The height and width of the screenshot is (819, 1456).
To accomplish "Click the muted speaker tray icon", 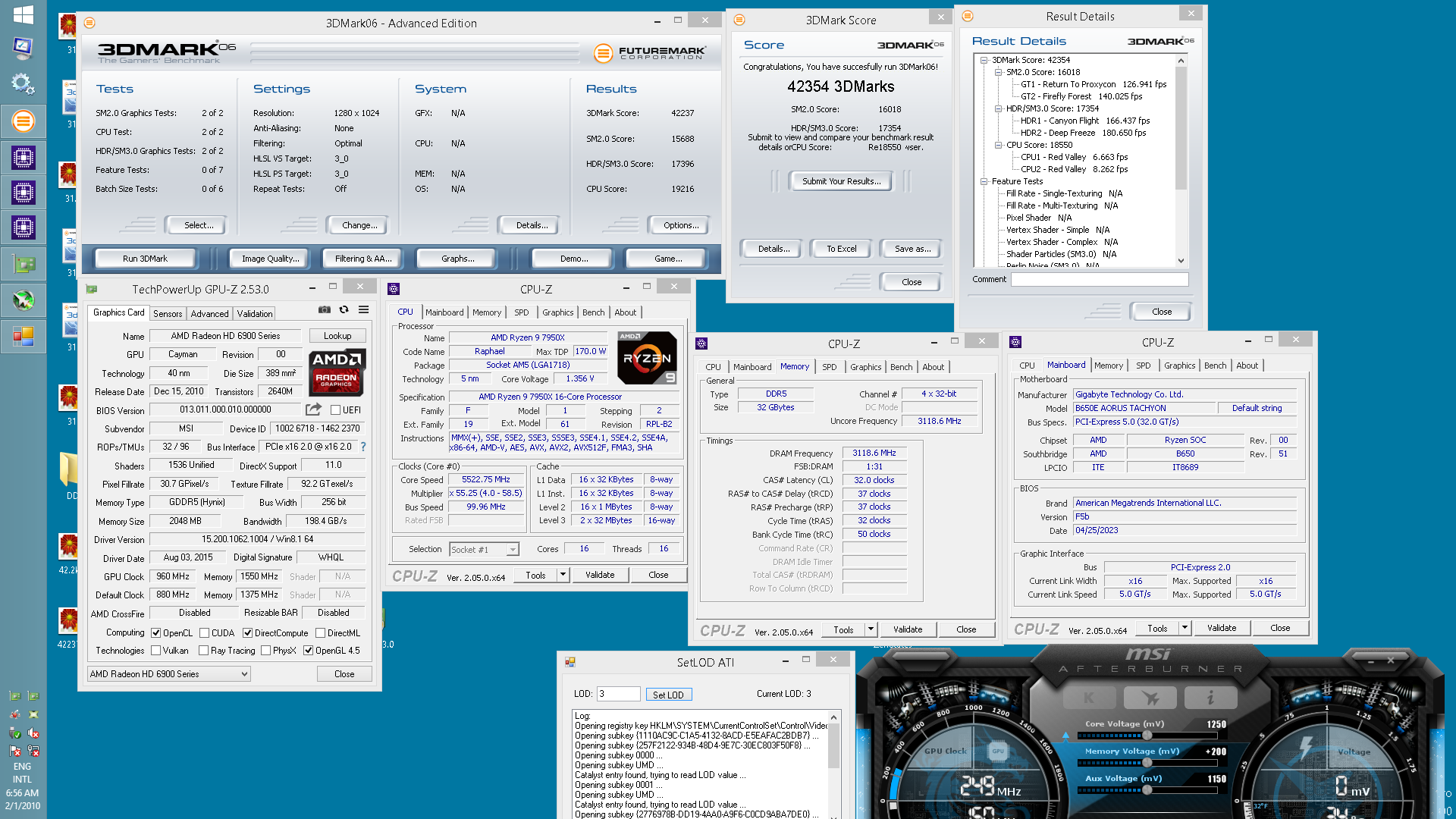I will (33, 733).
